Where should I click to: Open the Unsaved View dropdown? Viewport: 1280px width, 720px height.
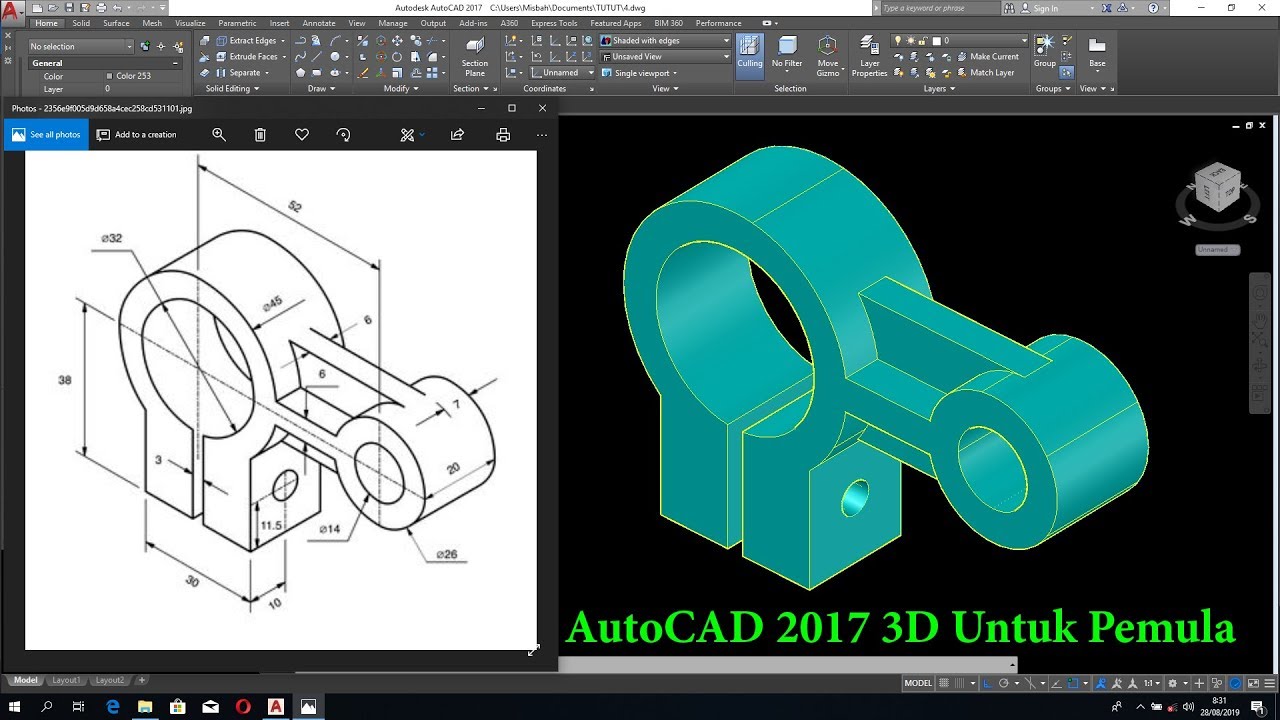point(665,57)
